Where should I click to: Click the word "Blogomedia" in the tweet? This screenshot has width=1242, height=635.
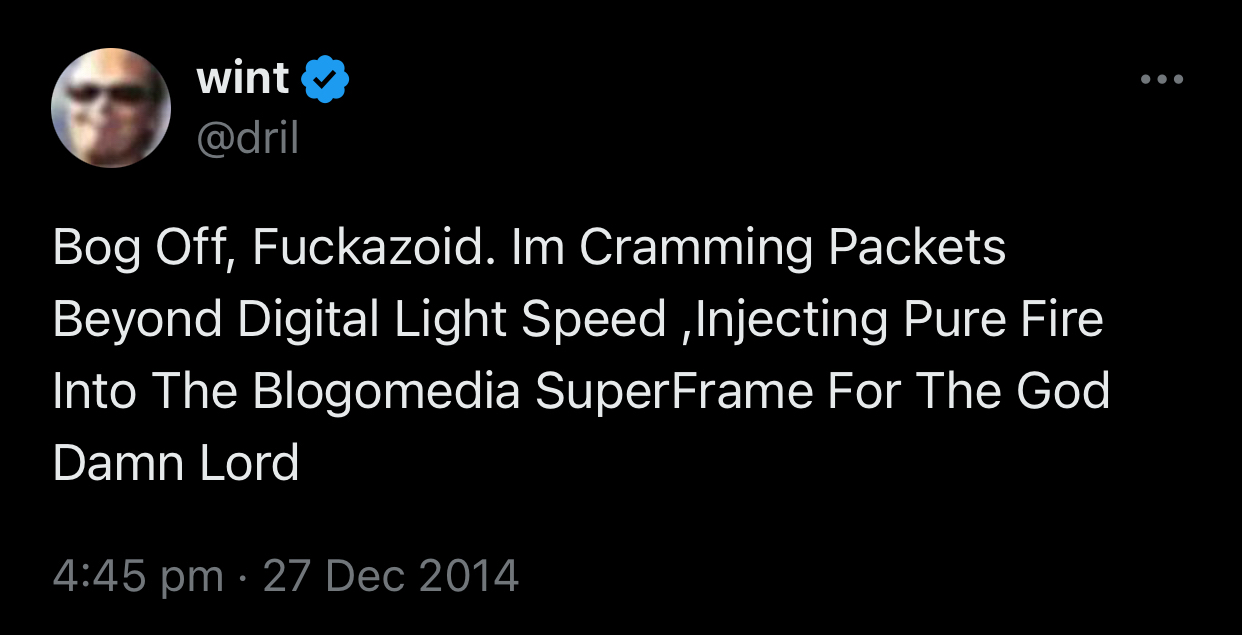click(386, 391)
